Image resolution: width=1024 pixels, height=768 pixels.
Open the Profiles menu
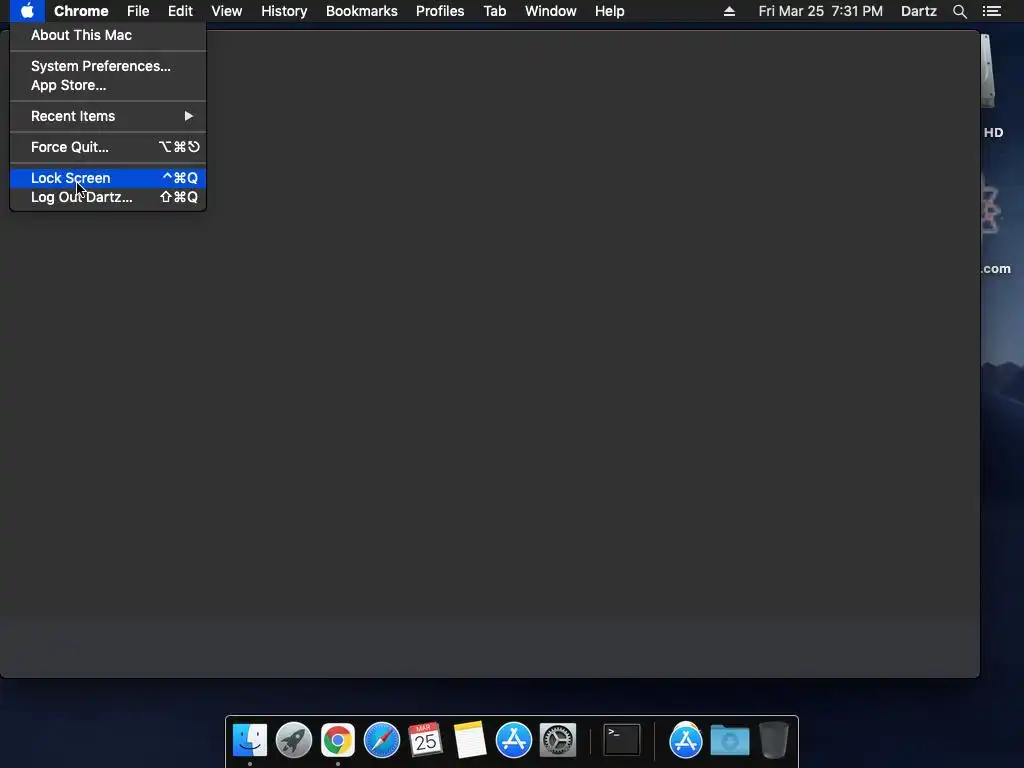tap(440, 11)
